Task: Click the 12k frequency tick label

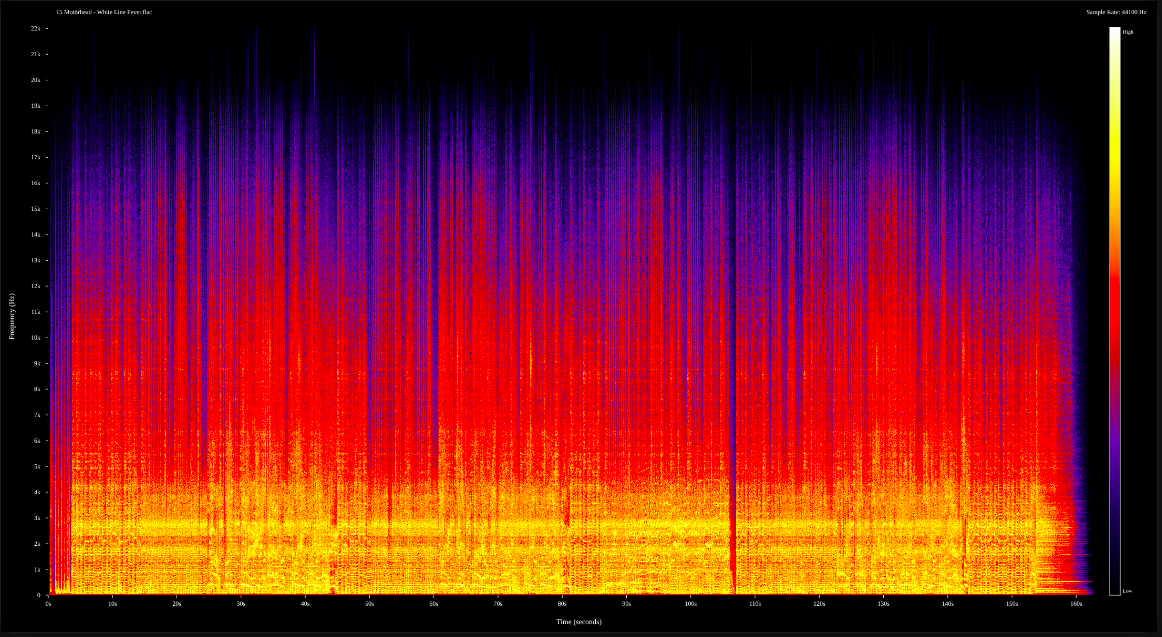Action: (37, 286)
